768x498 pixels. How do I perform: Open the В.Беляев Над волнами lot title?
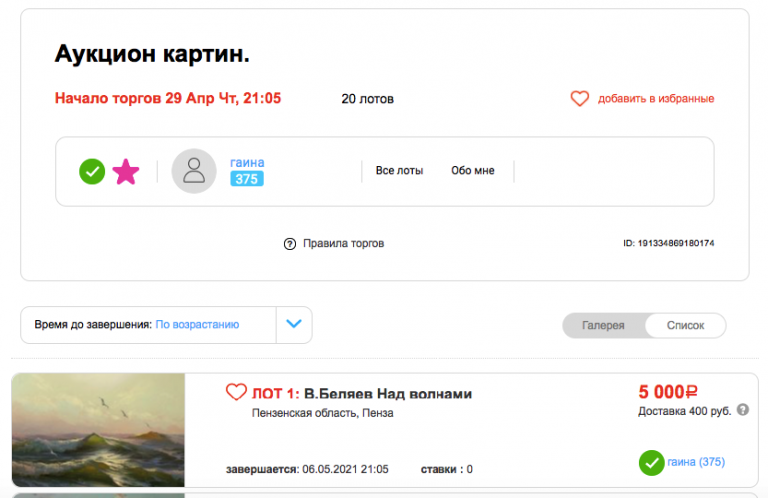coord(388,393)
